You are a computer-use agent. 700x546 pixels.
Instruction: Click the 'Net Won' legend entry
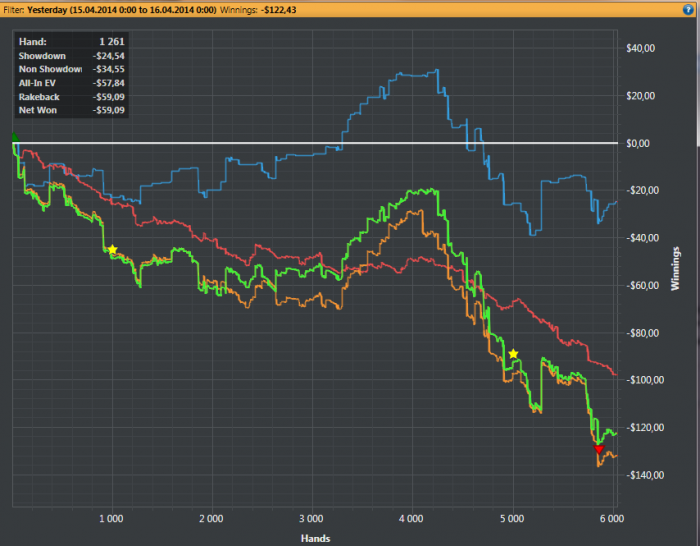[x=38, y=110]
